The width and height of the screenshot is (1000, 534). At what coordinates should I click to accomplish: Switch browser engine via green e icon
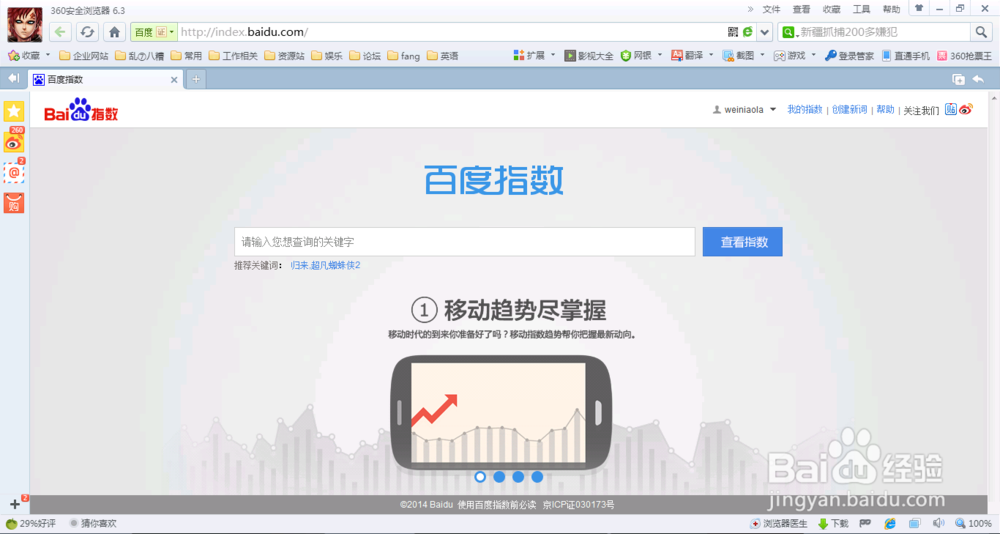tap(747, 31)
